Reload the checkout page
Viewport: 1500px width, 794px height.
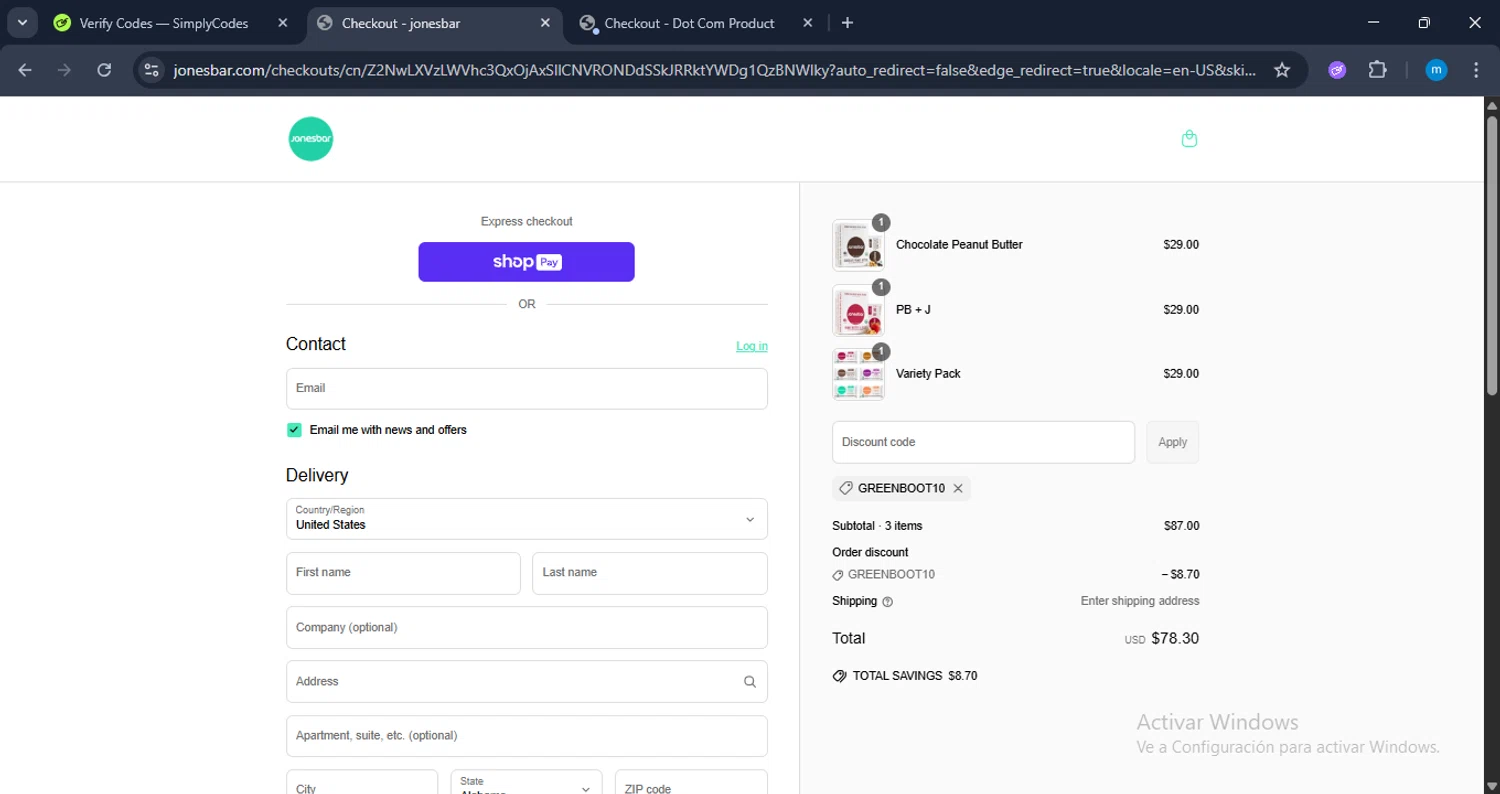point(104,70)
